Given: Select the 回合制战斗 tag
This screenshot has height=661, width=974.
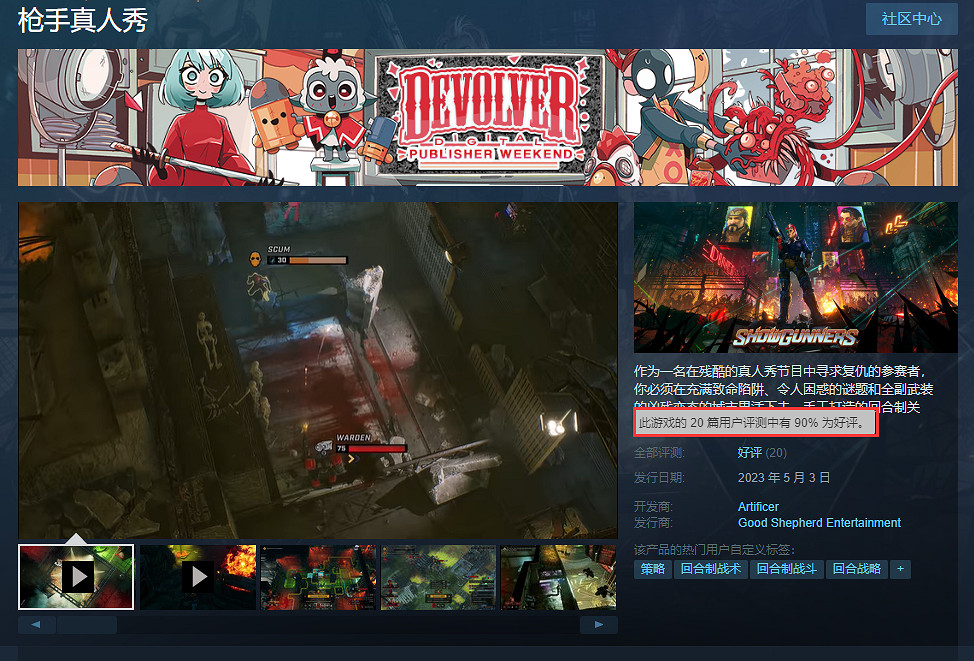Looking at the screenshot, I should [786, 568].
